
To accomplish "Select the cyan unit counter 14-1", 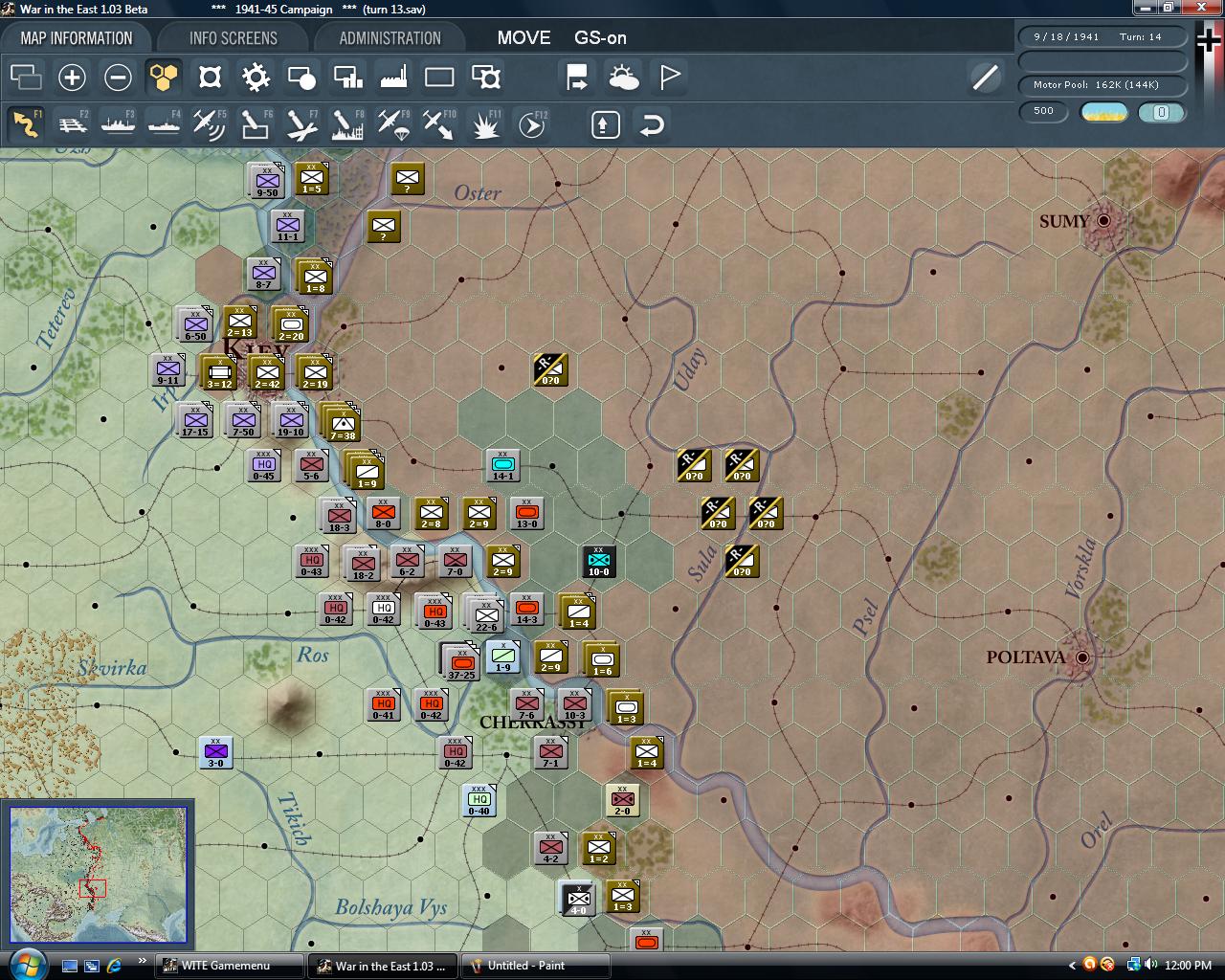I will tap(502, 465).
